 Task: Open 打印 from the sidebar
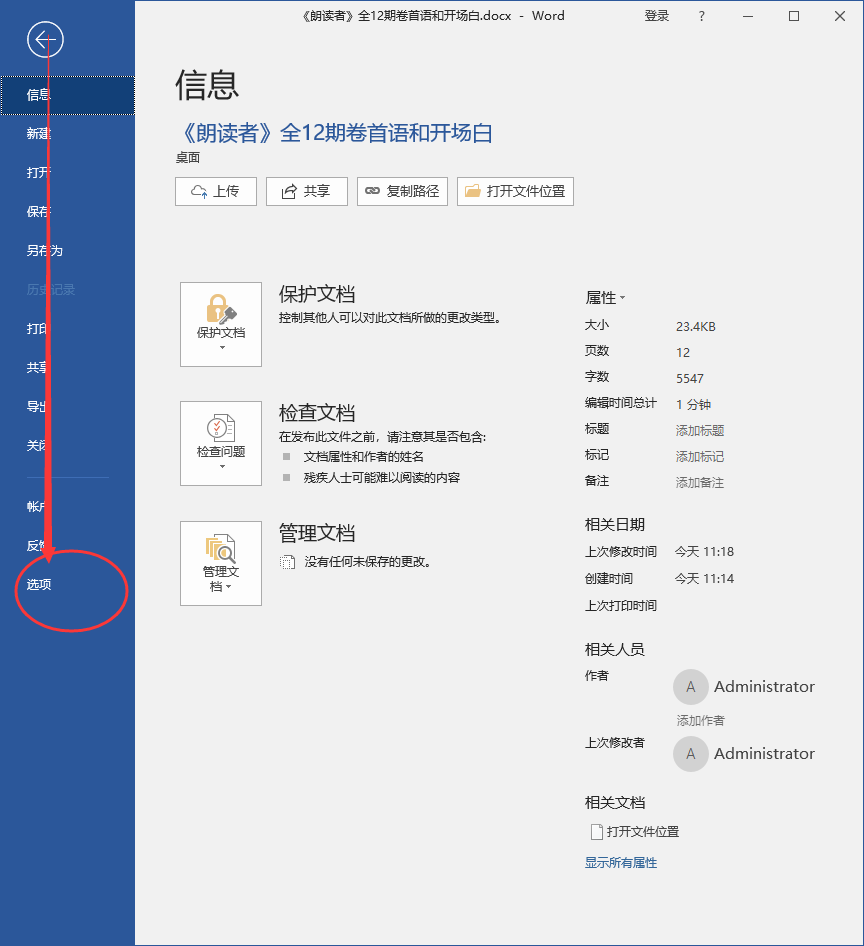(37, 328)
